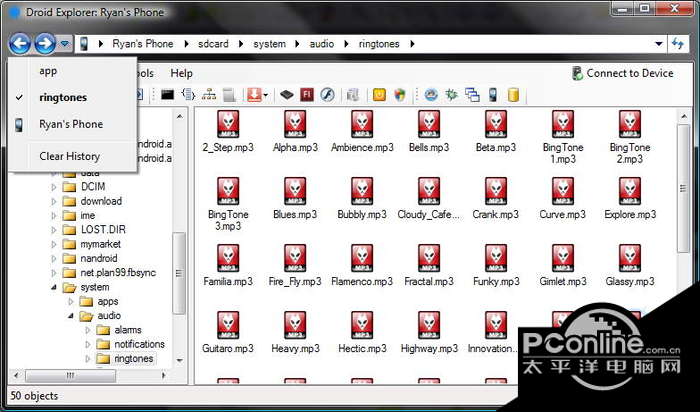700x412 pixels.
Task: Open the address bar dropdown arrow
Action: click(x=658, y=44)
